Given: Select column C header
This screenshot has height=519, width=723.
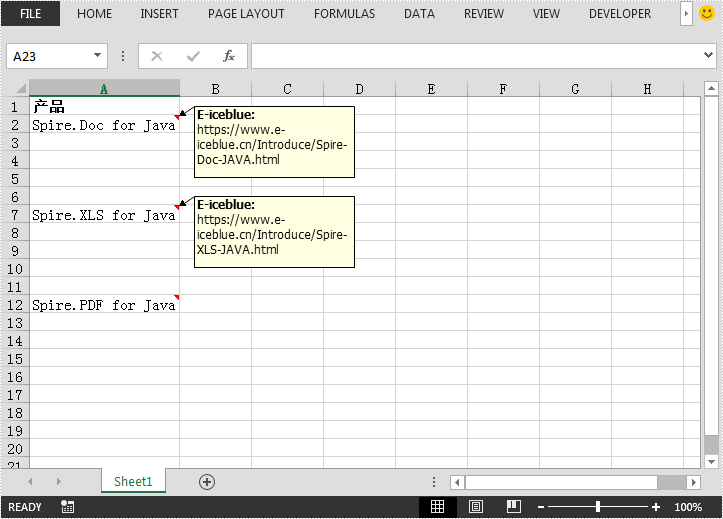Looking at the screenshot, I should pos(287,88).
